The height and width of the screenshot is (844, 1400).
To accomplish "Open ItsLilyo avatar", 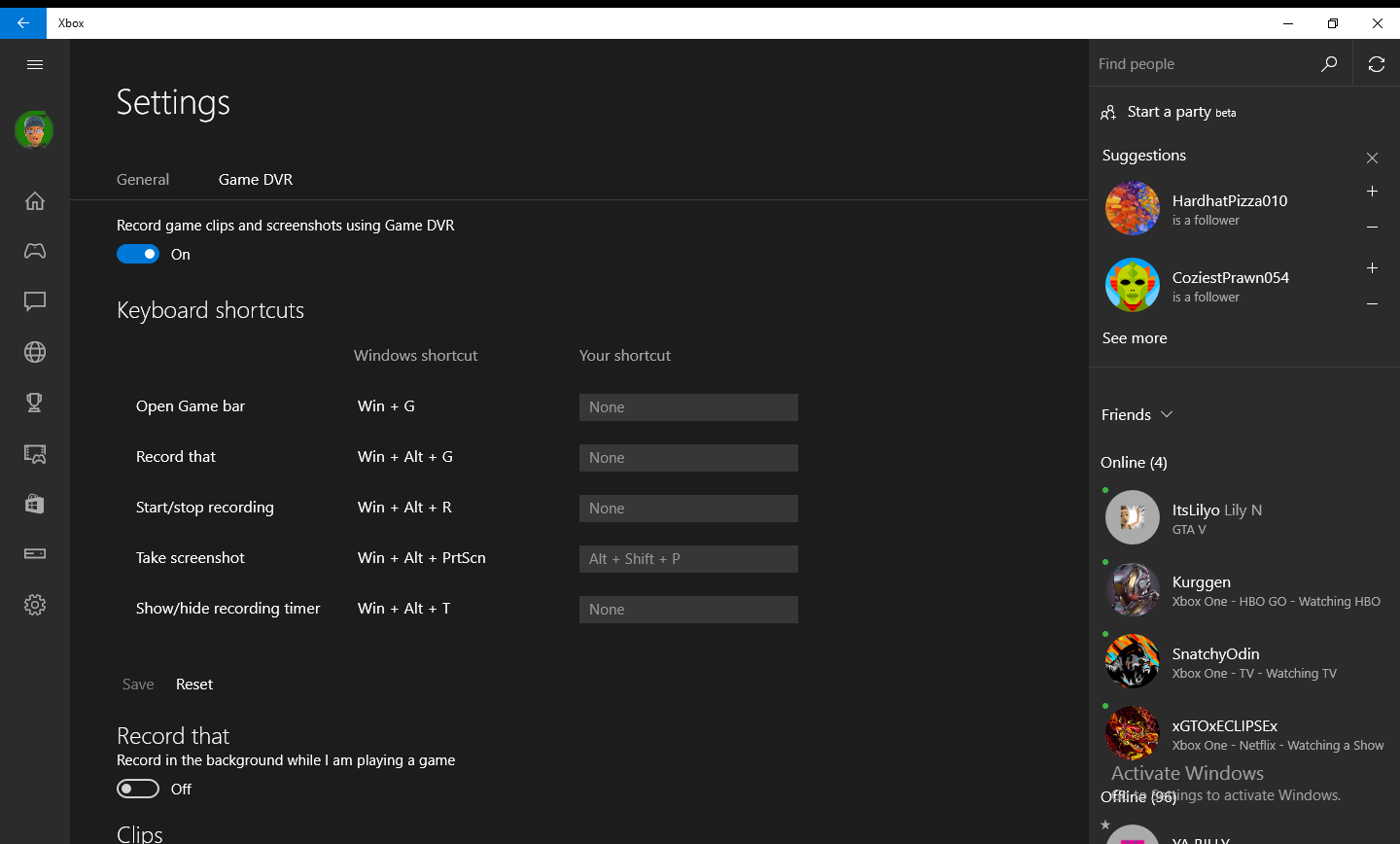I will tap(1133, 517).
